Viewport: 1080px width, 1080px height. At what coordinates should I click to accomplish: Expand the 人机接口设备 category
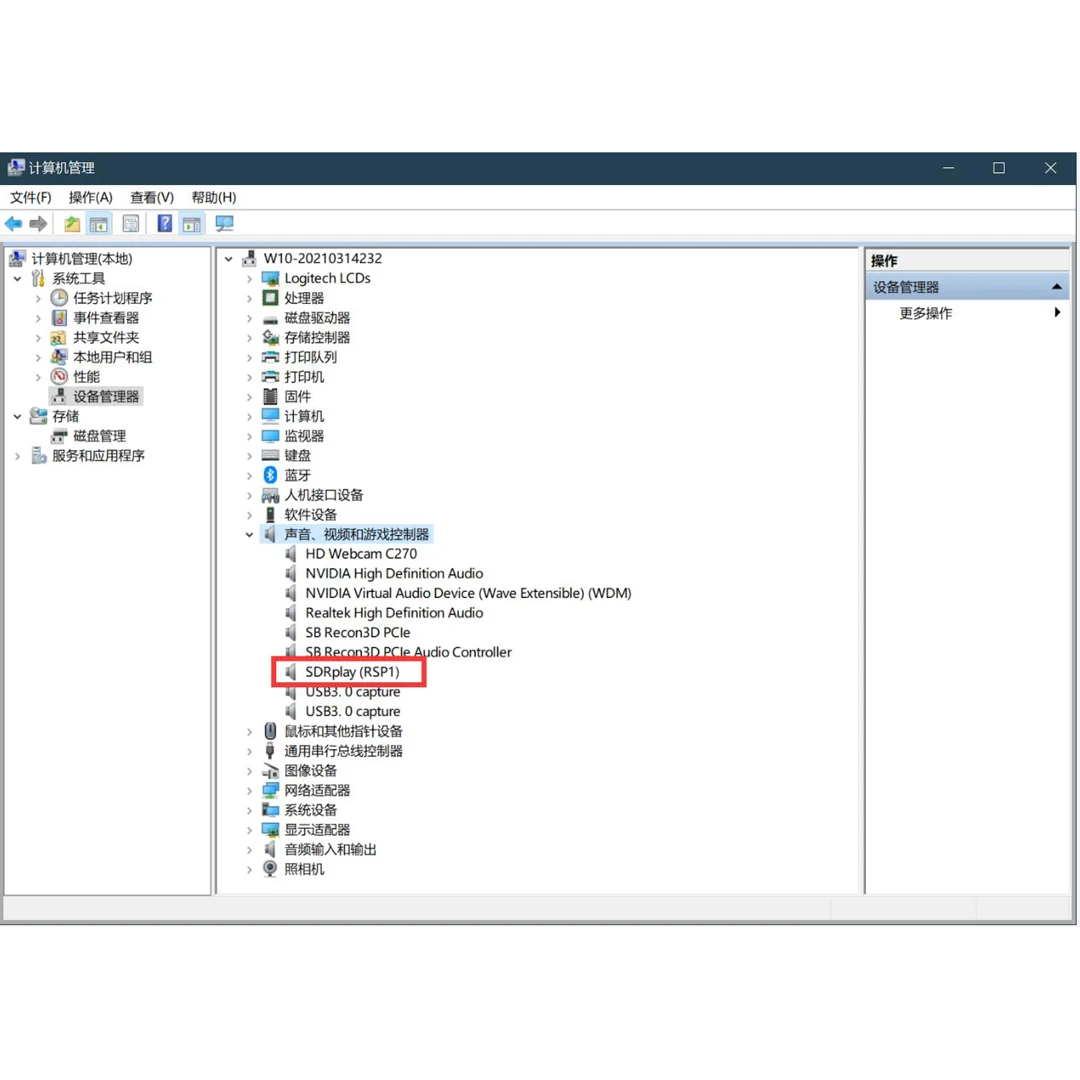pos(249,495)
